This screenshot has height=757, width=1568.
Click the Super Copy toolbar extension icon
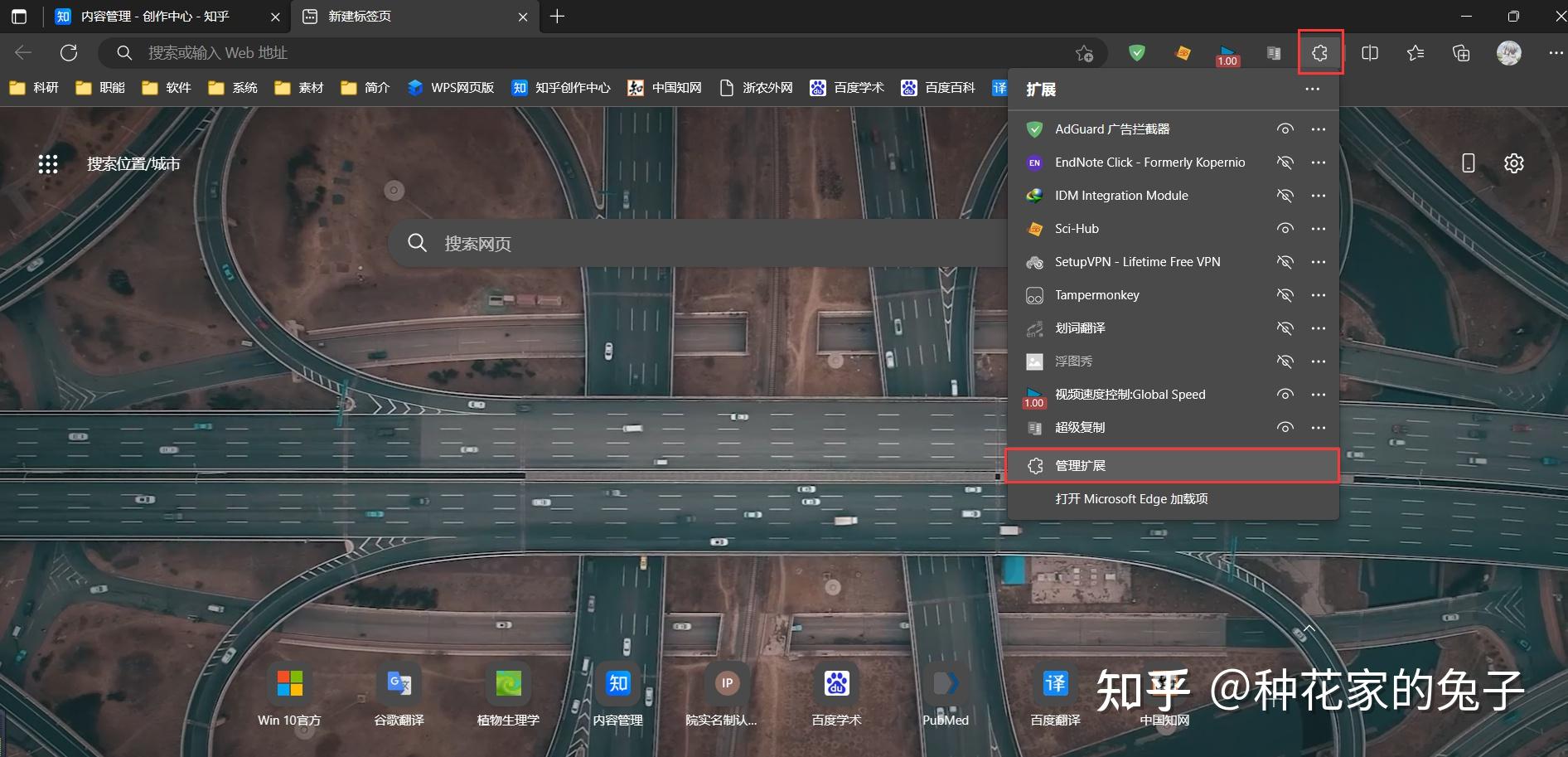[x=1274, y=53]
